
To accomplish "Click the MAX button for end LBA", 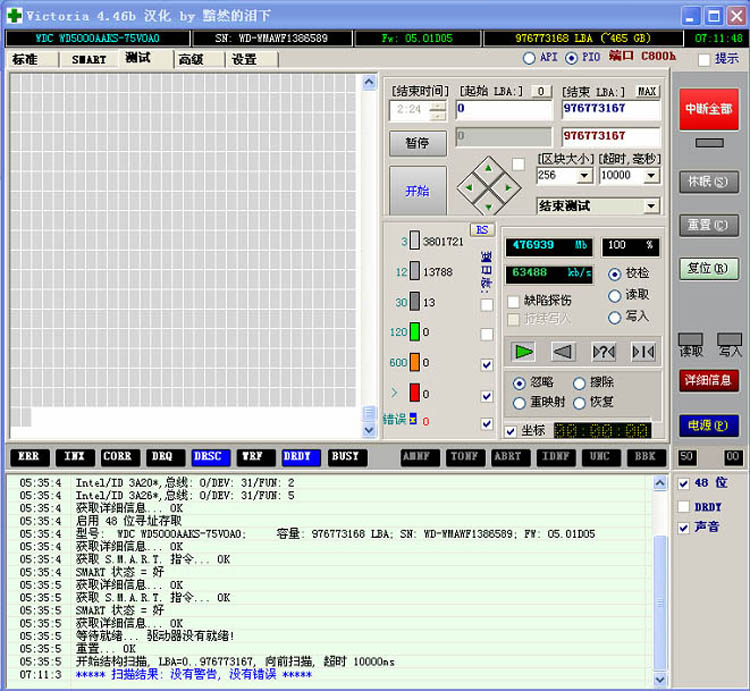I will pyautogui.click(x=648, y=91).
